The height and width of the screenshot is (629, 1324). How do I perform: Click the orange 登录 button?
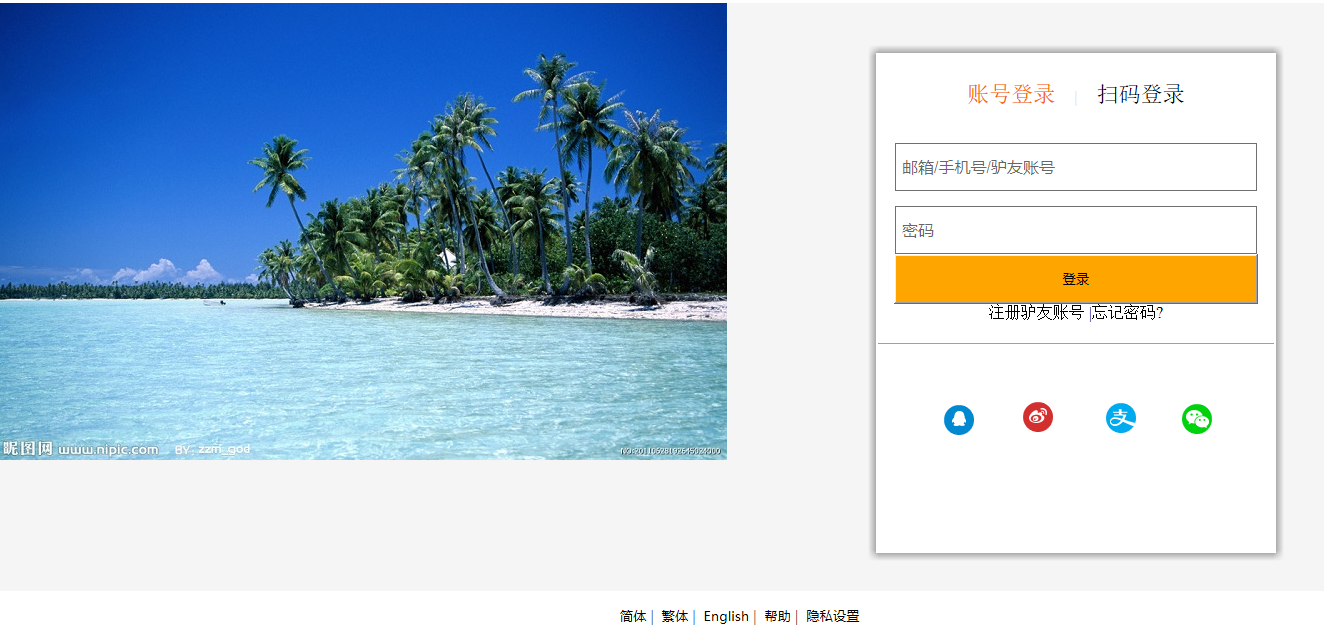(1076, 279)
